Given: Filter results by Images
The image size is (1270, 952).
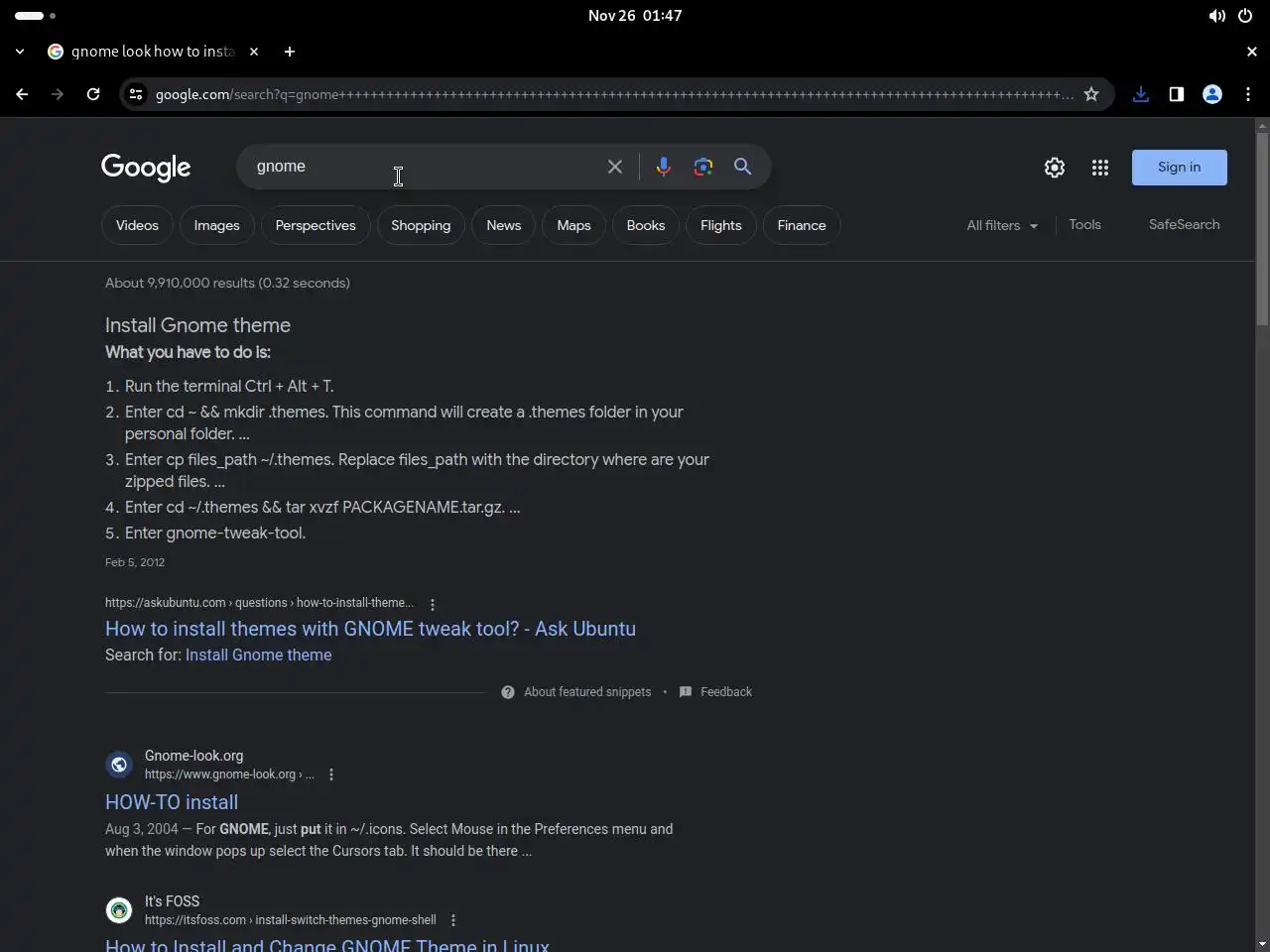Looking at the screenshot, I should click(216, 225).
